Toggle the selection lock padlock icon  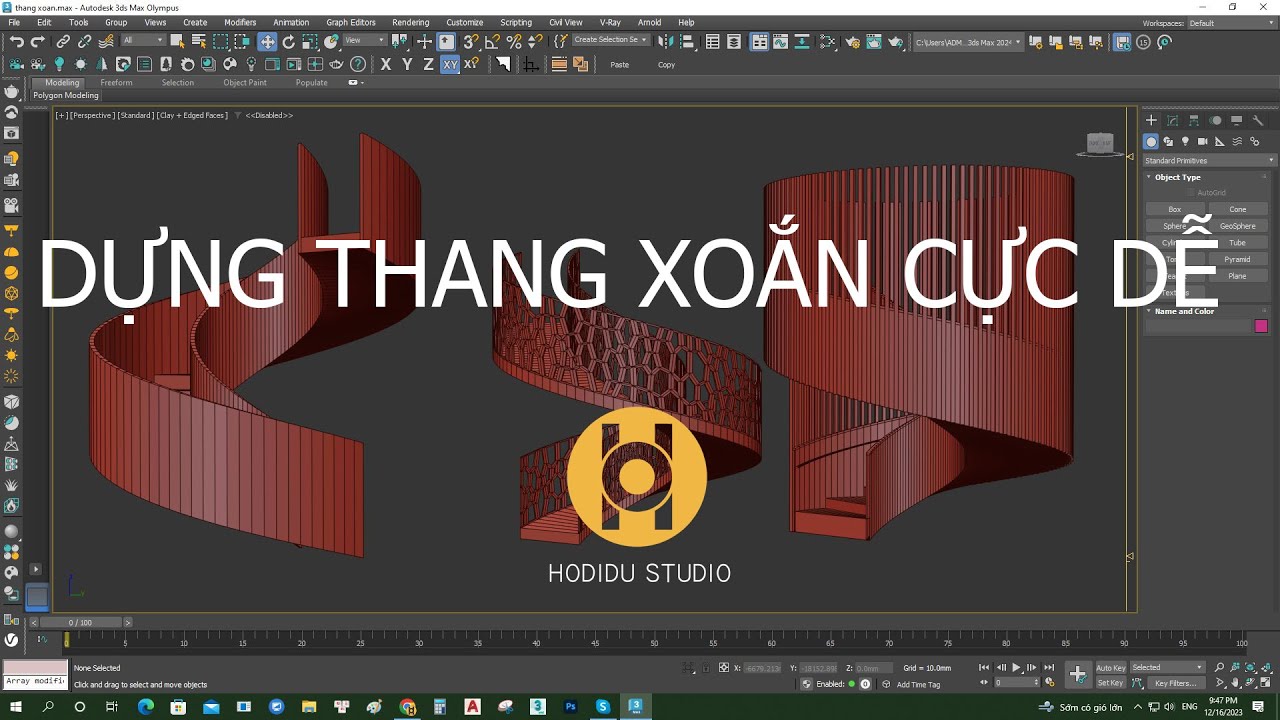pos(707,667)
